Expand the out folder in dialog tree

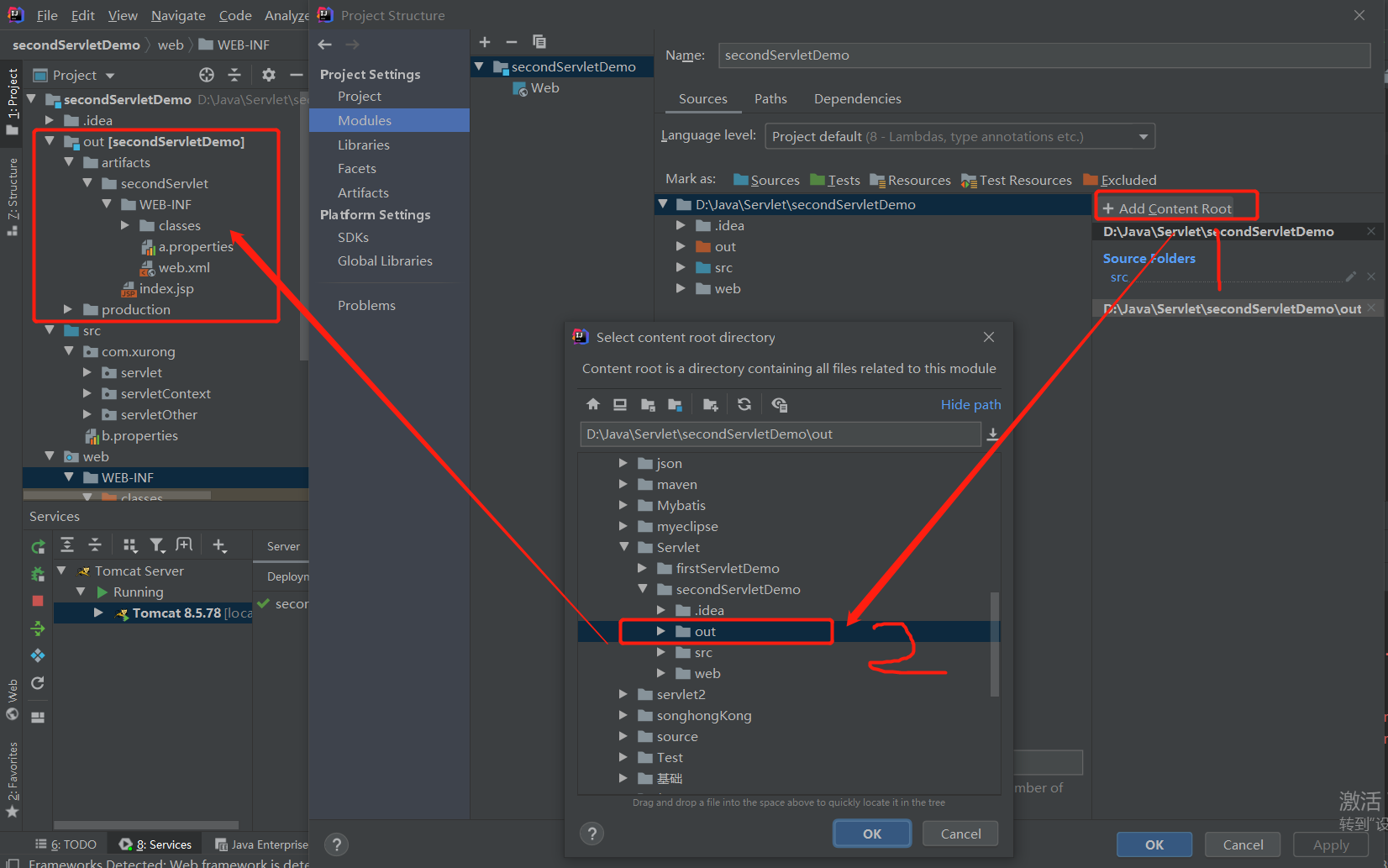[x=661, y=631]
